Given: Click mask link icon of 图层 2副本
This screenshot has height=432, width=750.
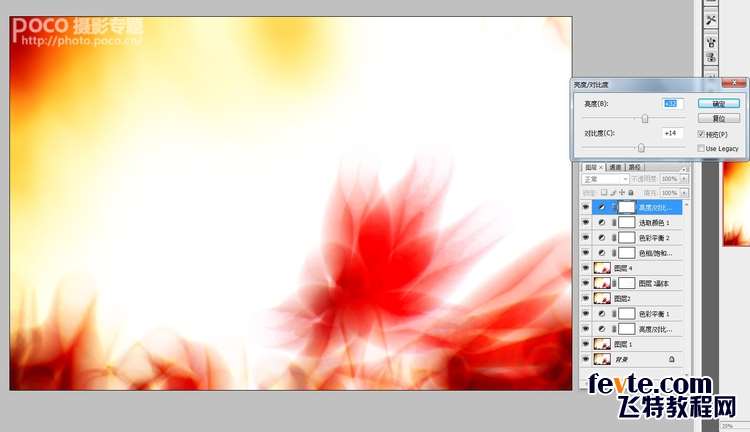Looking at the screenshot, I should (x=614, y=283).
